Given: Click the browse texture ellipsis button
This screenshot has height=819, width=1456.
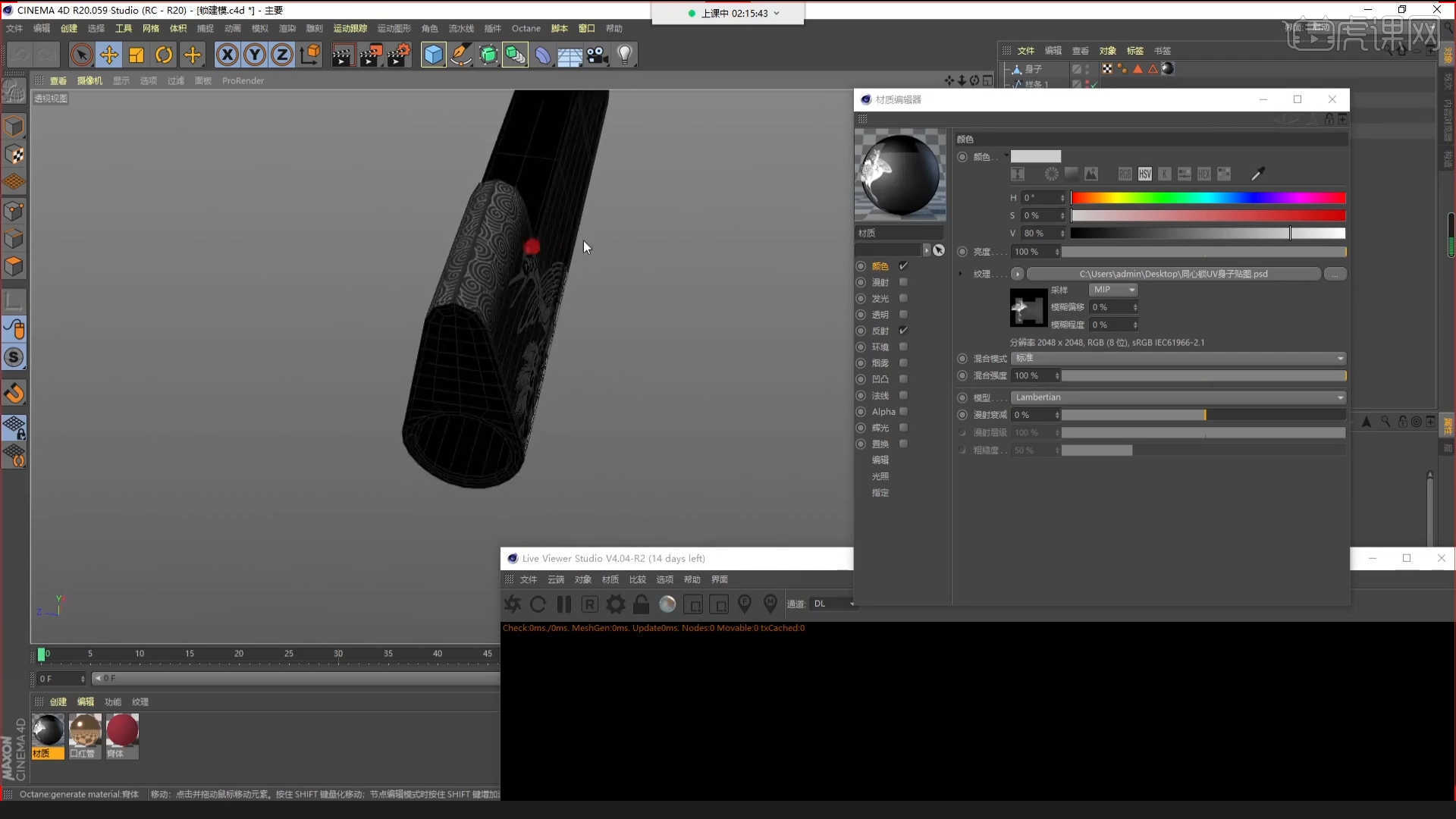Looking at the screenshot, I should 1335,274.
